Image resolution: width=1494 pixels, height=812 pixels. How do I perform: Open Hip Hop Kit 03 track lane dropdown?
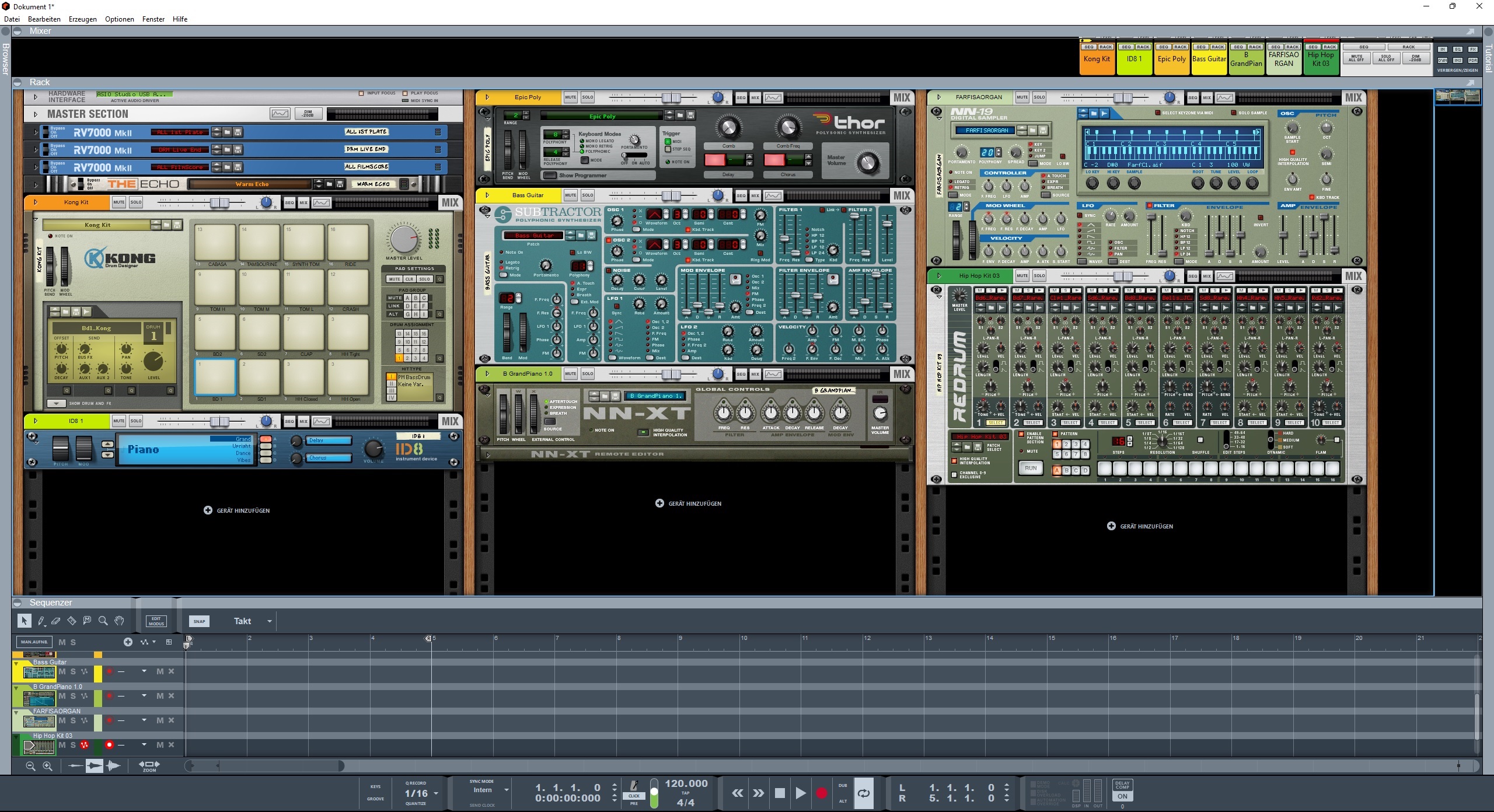[144, 745]
